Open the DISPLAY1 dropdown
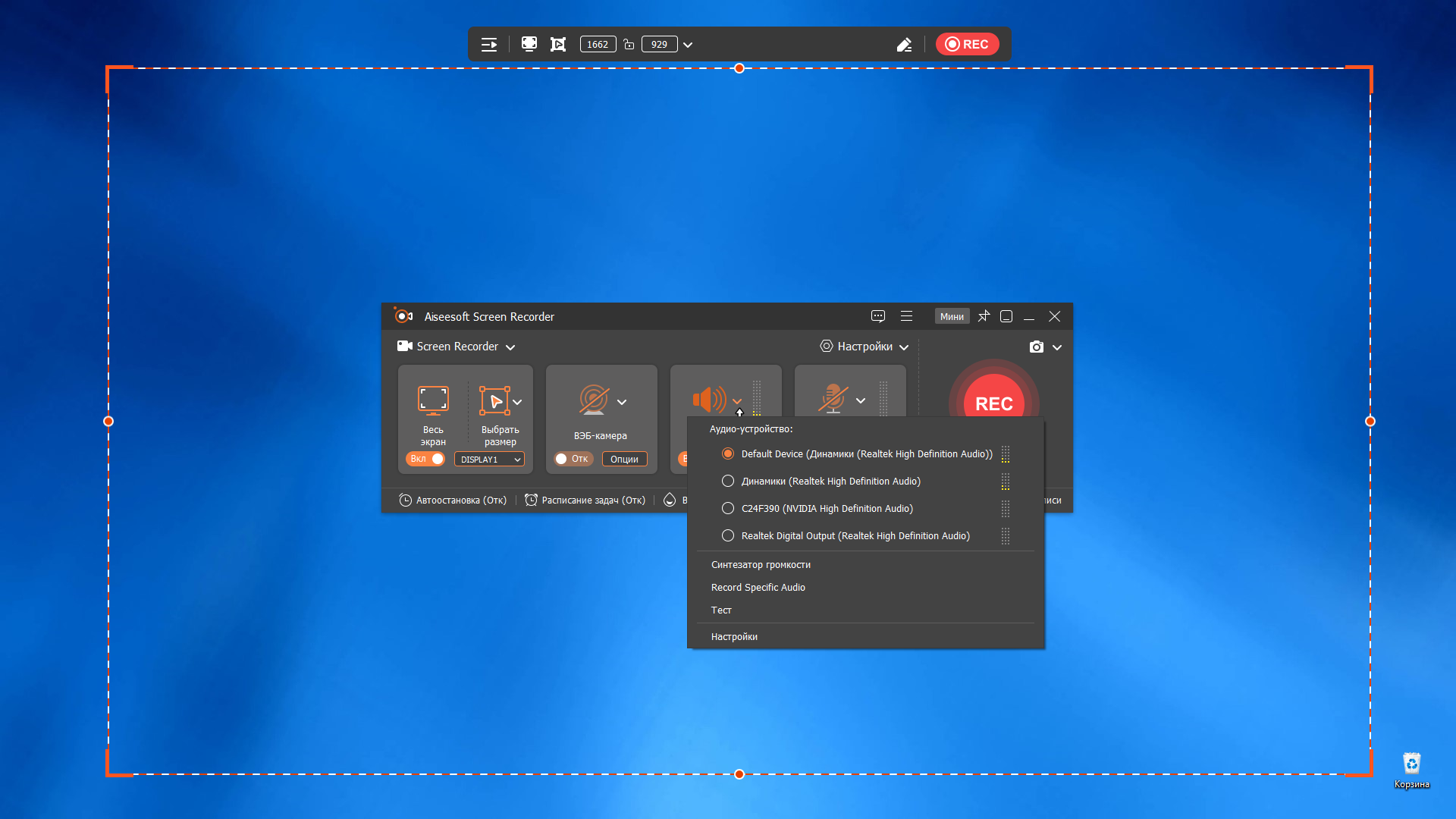This screenshot has width=1456, height=819. tap(489, 460)
